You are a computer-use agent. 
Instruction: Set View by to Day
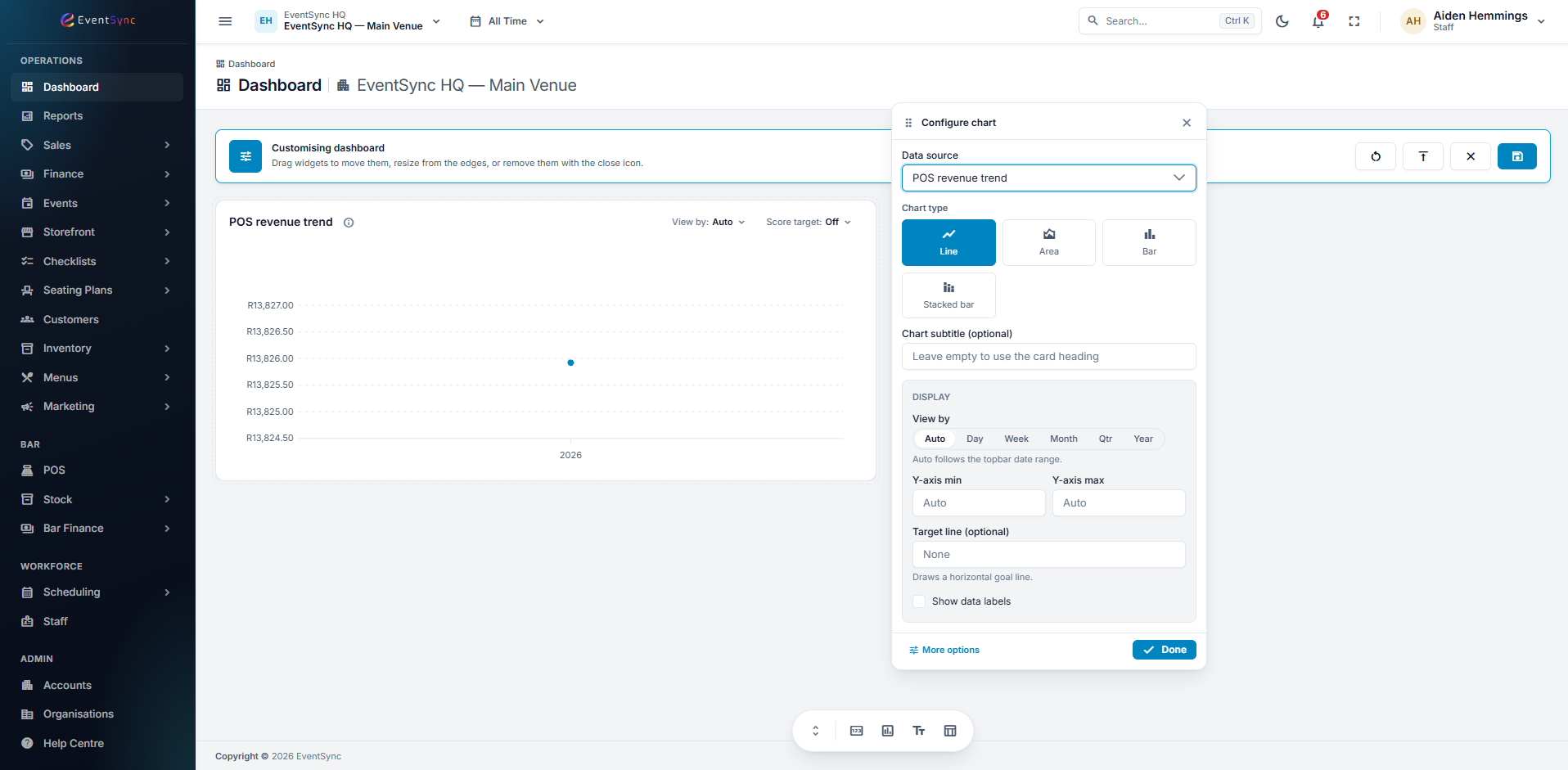[x=975, y=439]
